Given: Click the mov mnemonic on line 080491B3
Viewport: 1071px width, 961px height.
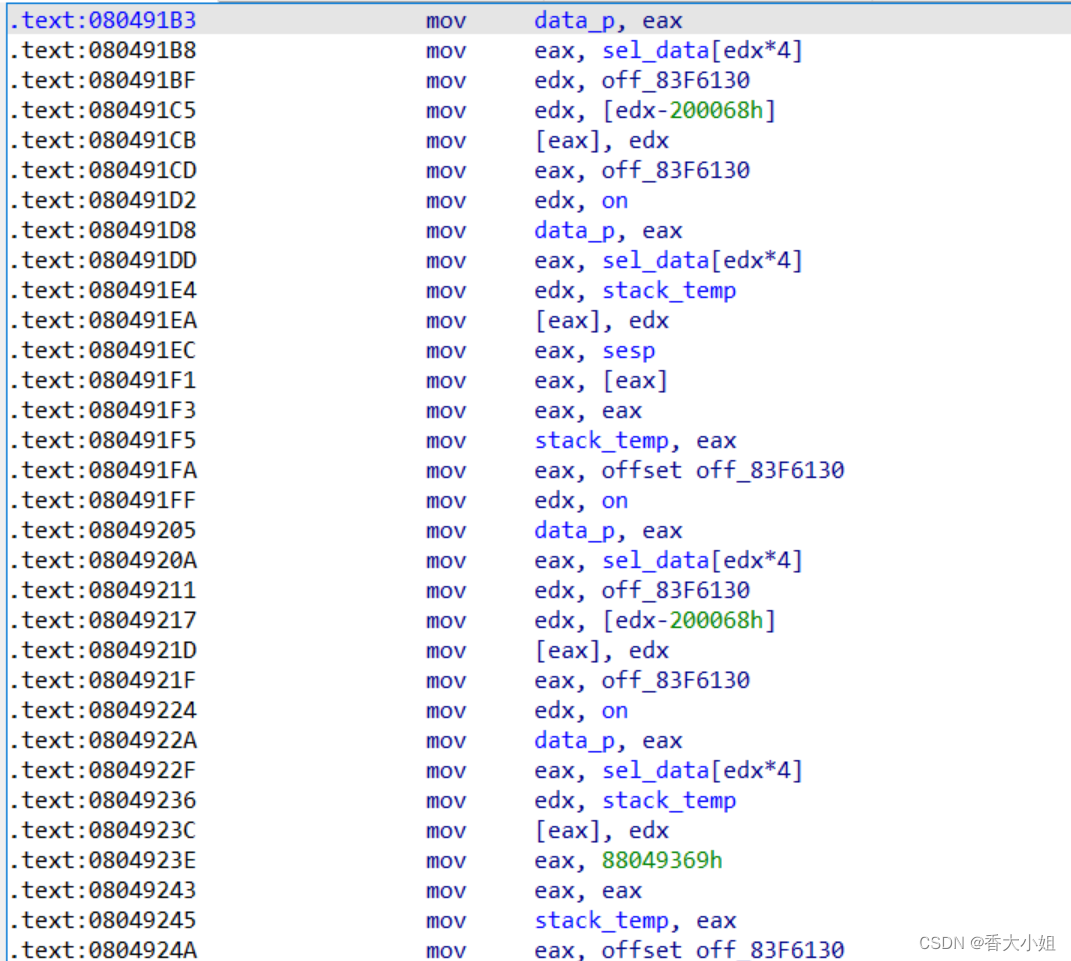Looking at the screenshot, I should pyautogui.click(x=446, y=20).
